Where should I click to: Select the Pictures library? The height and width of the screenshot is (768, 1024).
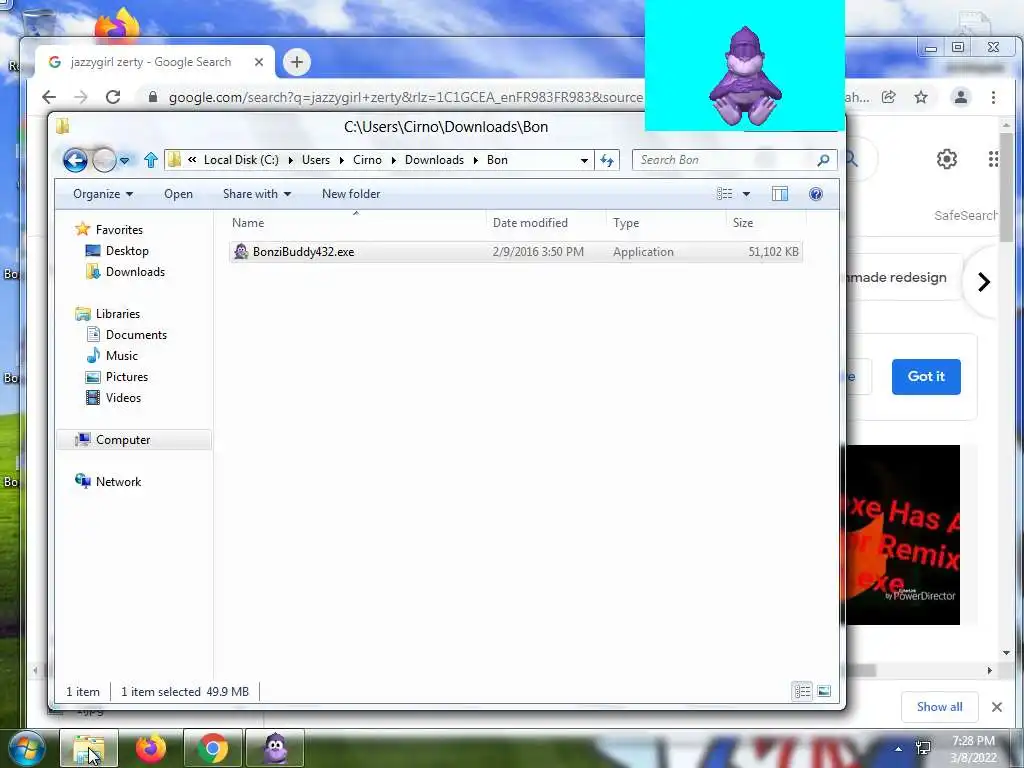click(127, 377)
